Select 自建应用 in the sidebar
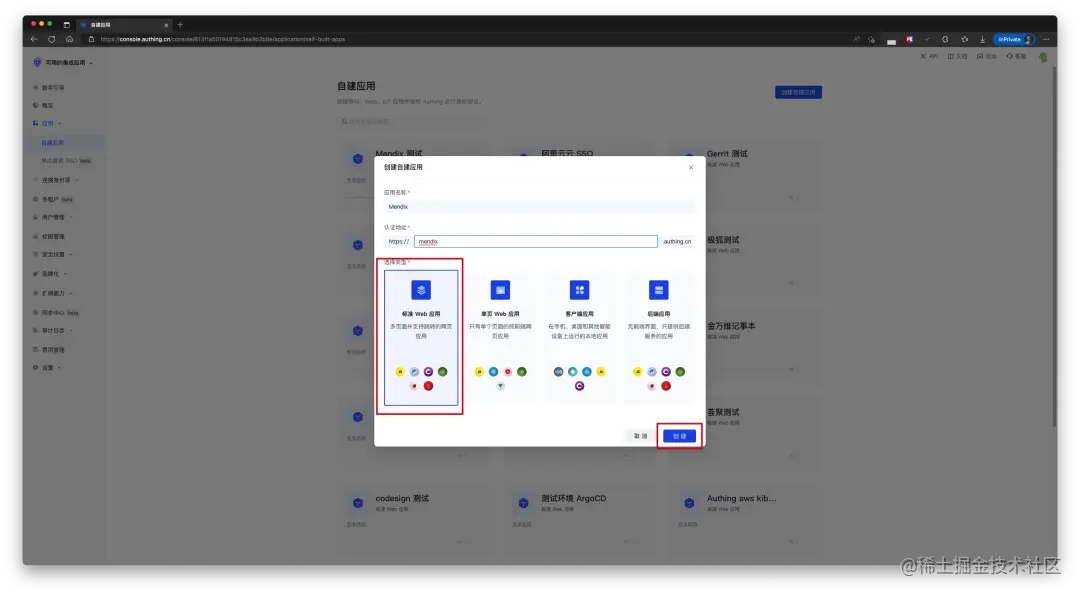The image size is (1080, 595). 52,143
